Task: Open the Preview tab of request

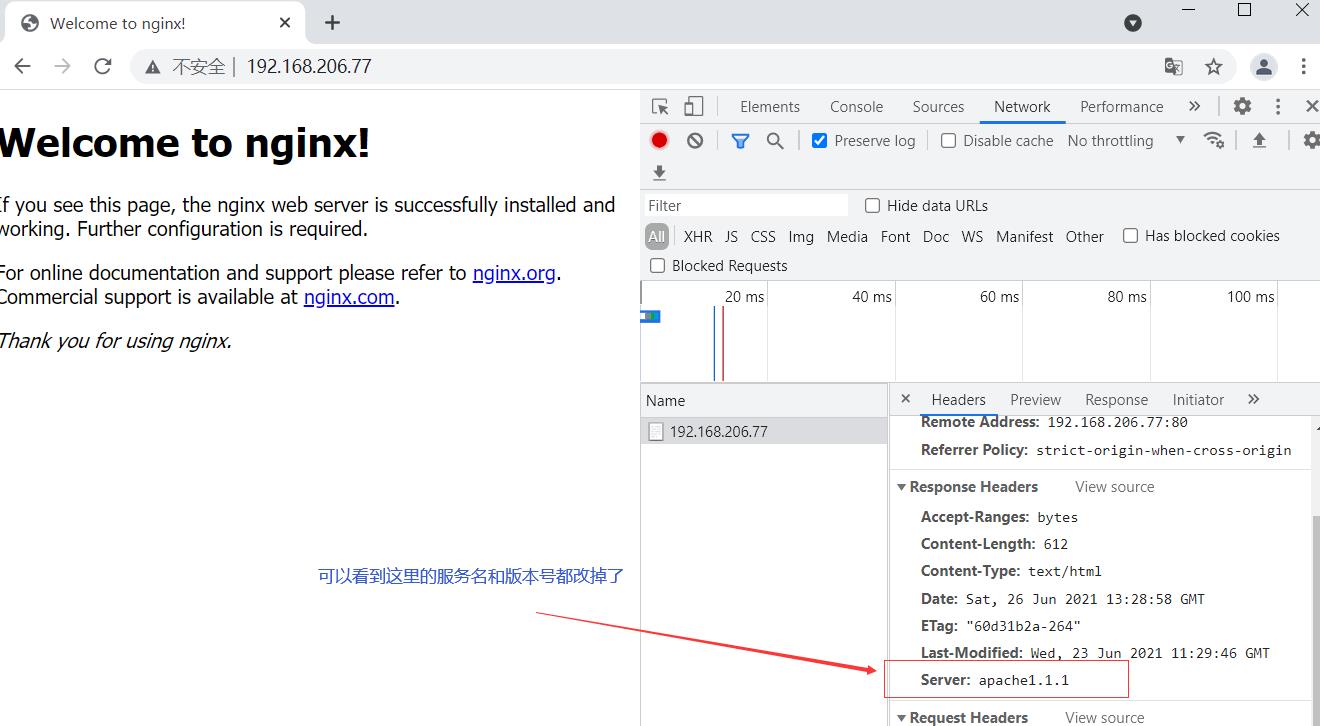Action: 1035,399
